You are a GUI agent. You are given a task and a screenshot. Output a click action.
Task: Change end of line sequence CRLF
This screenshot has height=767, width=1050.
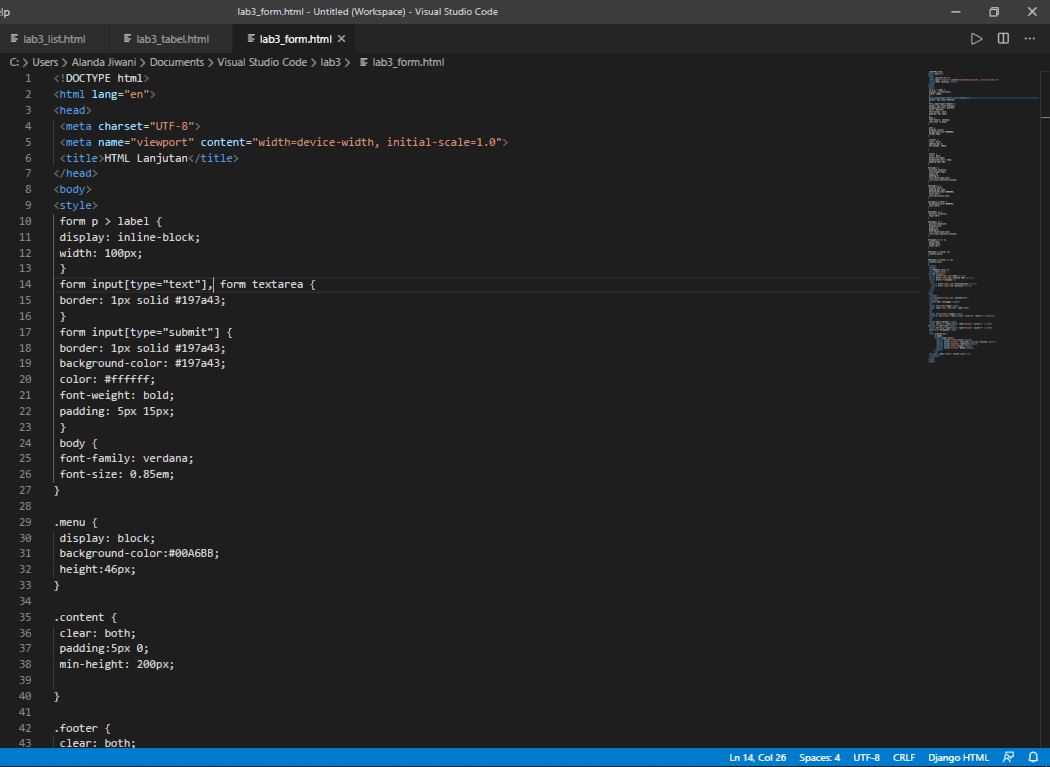pyautogui.click(x=904, y=758)
